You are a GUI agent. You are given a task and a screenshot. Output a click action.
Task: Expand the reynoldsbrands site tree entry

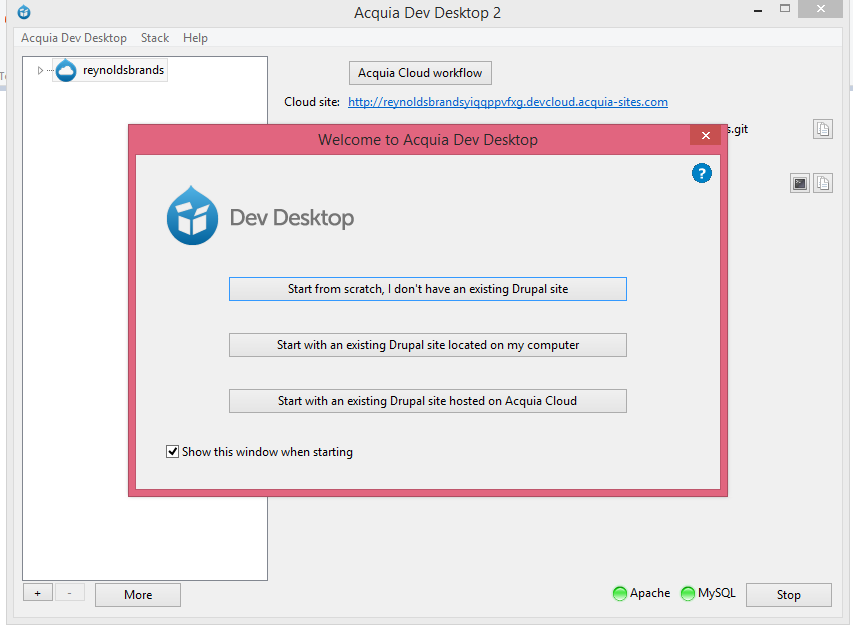tap(40, 70)
